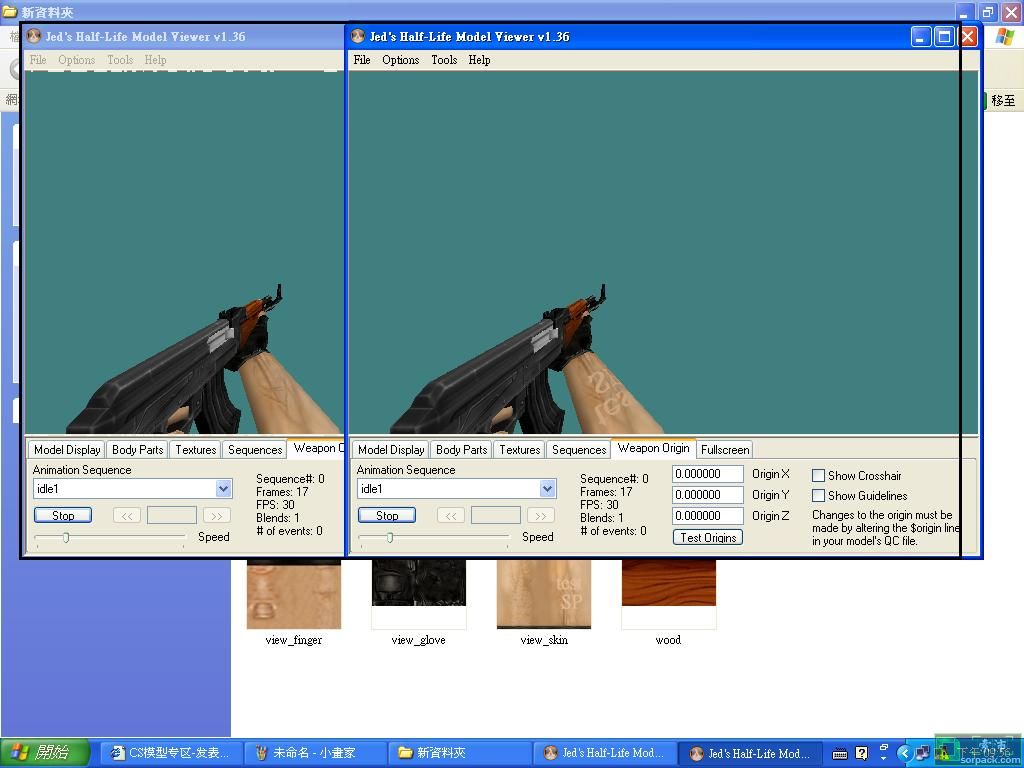Maximize the active Model Viewer window

[944, 37]
